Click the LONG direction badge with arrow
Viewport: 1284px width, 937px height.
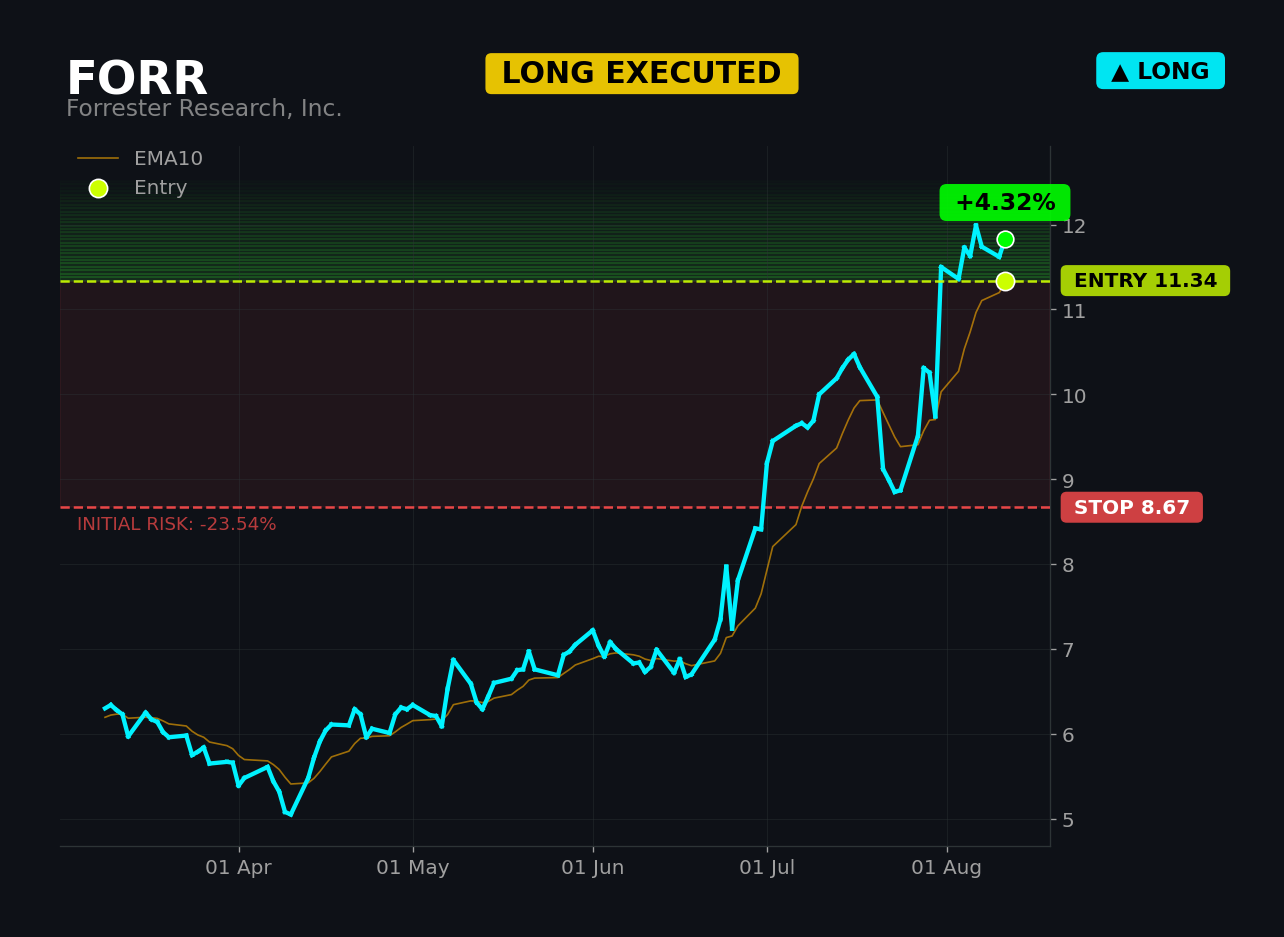pos(1160,71)
